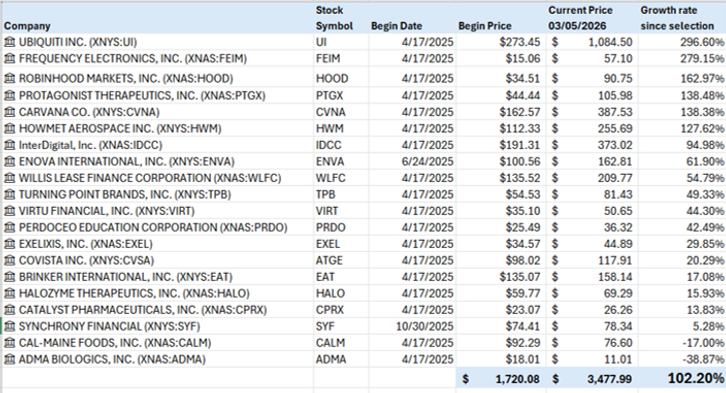Click the stock icon beside SYNCHRONY FINANCIAL
This screenshot has width=726, height=393.
point(9,326)
